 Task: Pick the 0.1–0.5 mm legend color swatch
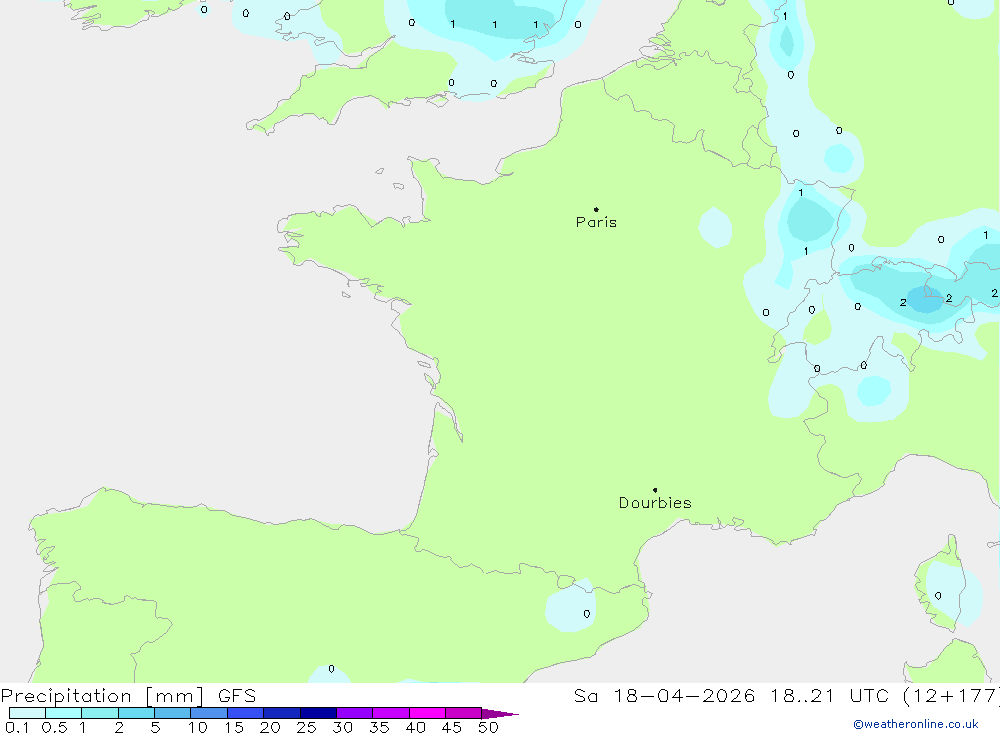(x=27, y=713)
